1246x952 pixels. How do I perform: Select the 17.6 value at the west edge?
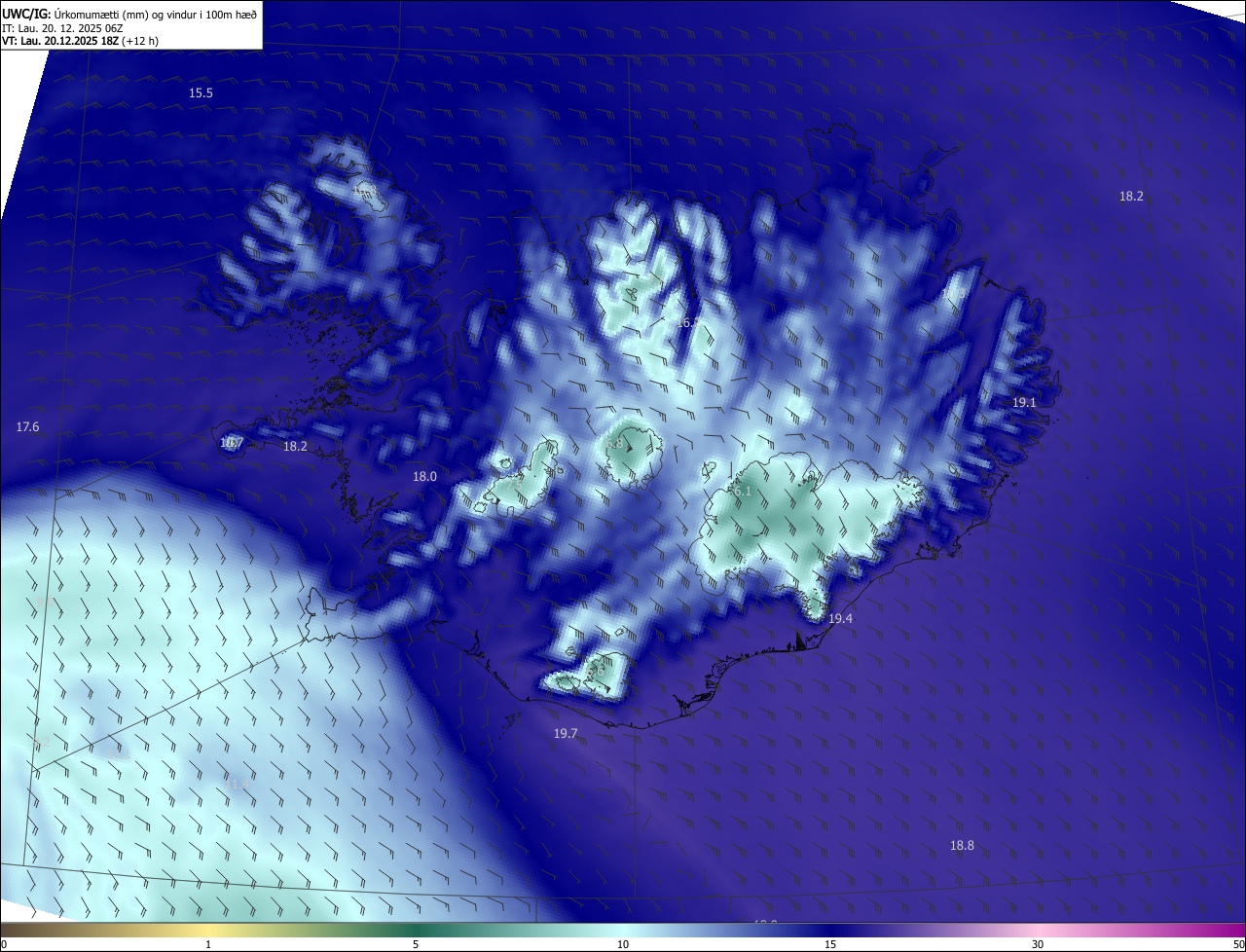pos(28,426)
